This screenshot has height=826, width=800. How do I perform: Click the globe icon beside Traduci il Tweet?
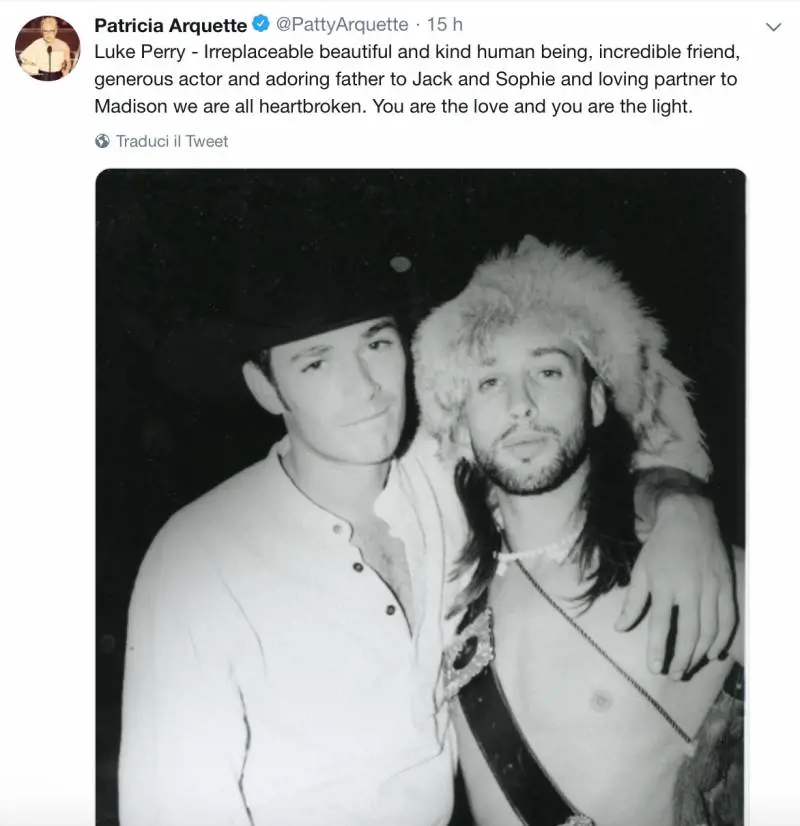(x=102, y=142)
